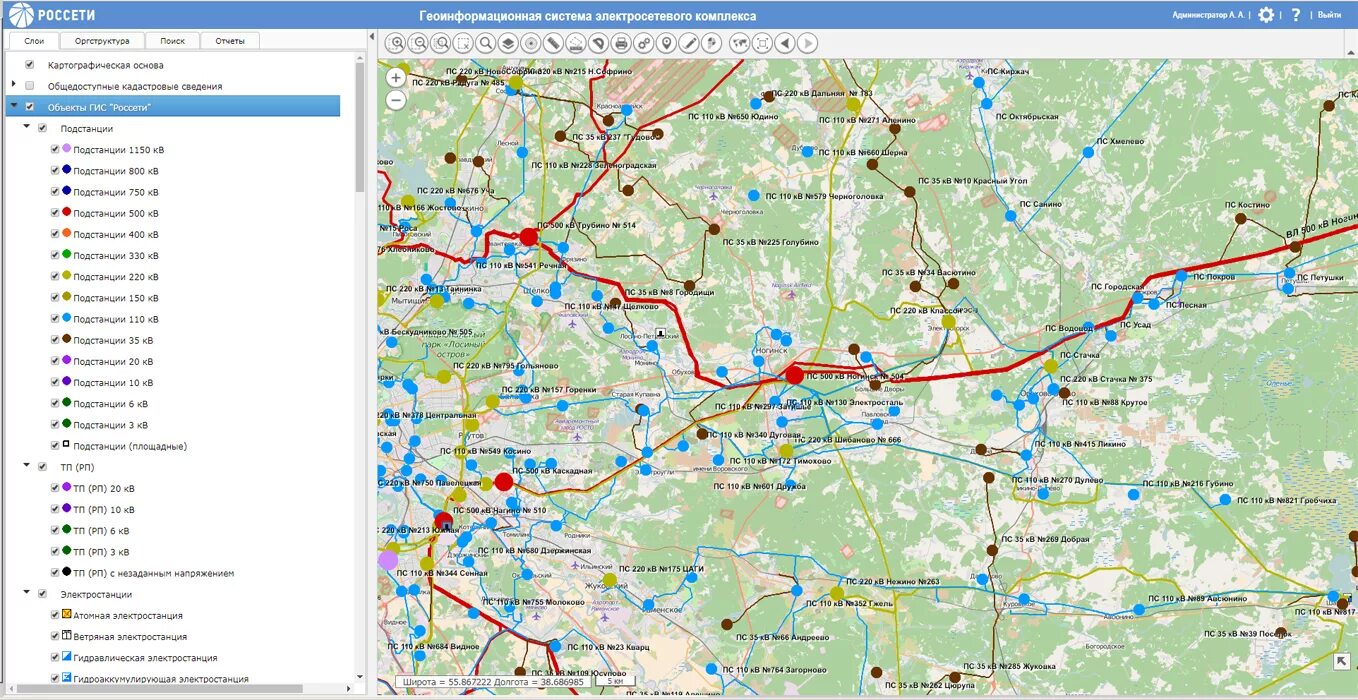Open settings gear in the header
1358x700 pixels.
point(1266,15)
